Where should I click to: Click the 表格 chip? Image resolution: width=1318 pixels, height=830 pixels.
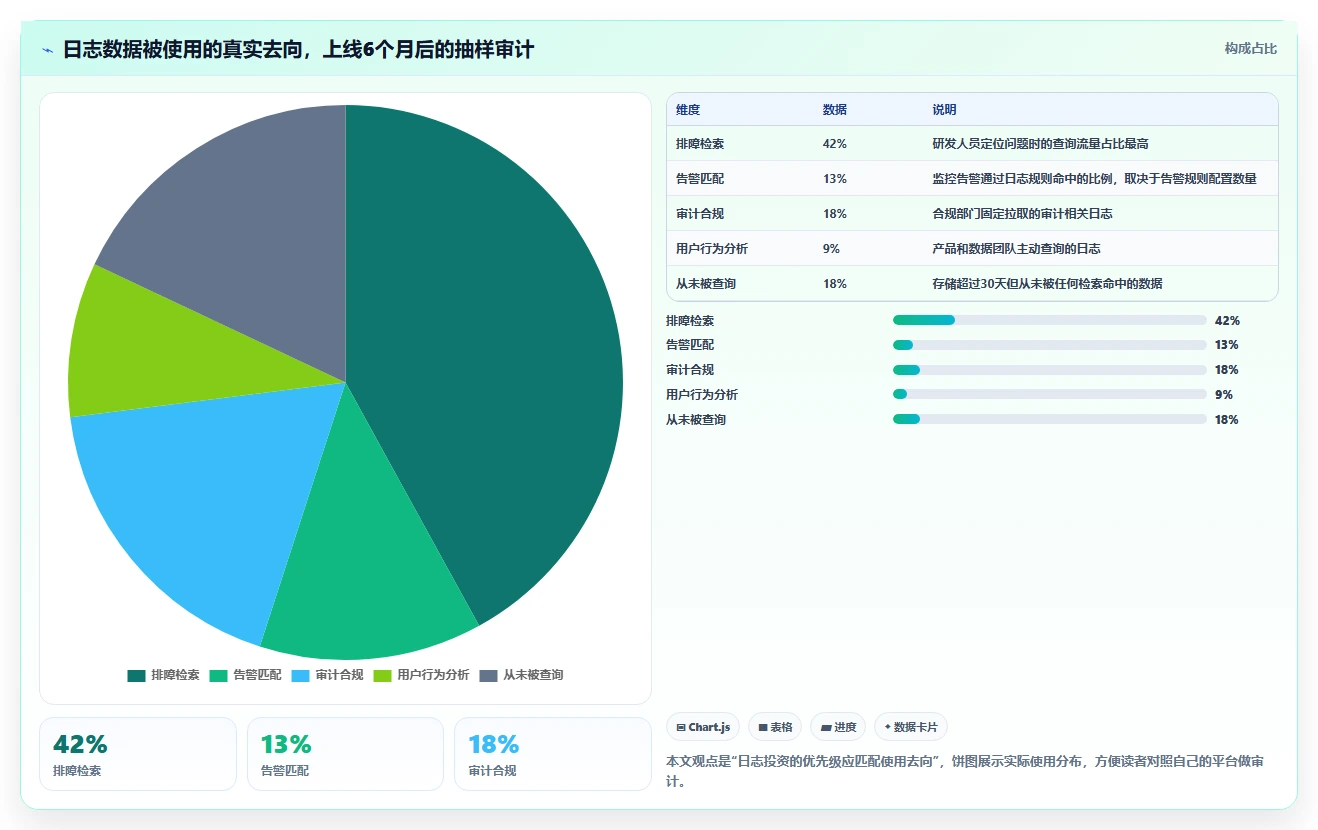[x=775, y=727]
